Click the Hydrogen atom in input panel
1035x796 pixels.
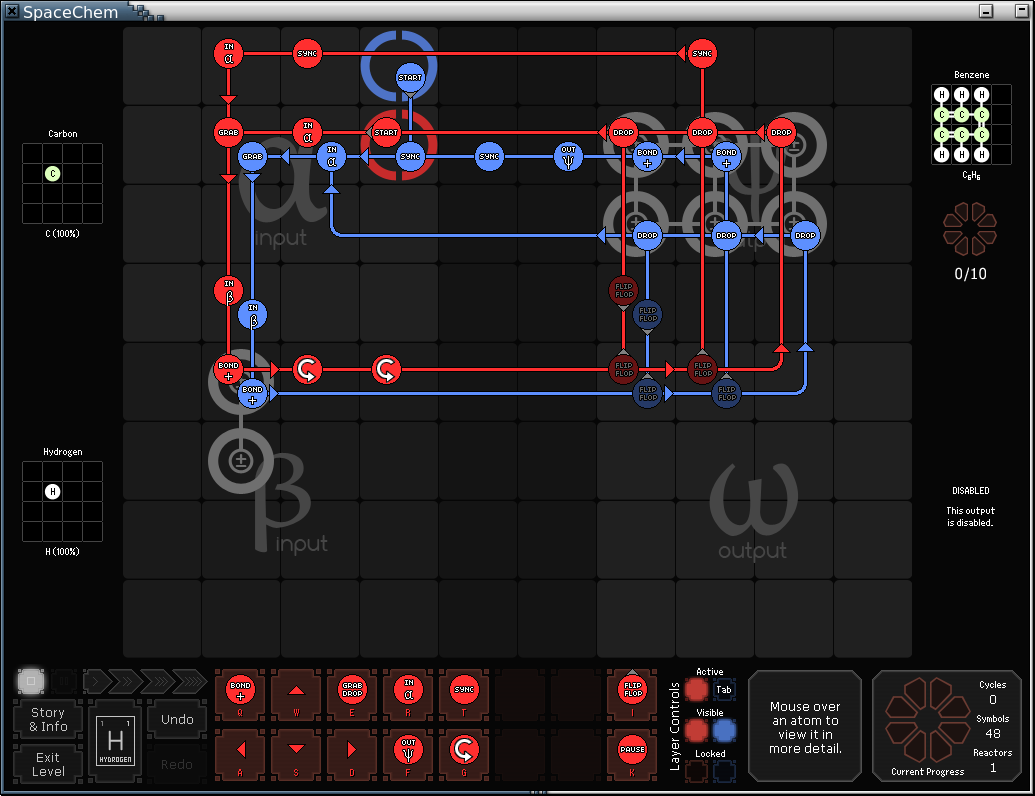(x=53, y=492)
